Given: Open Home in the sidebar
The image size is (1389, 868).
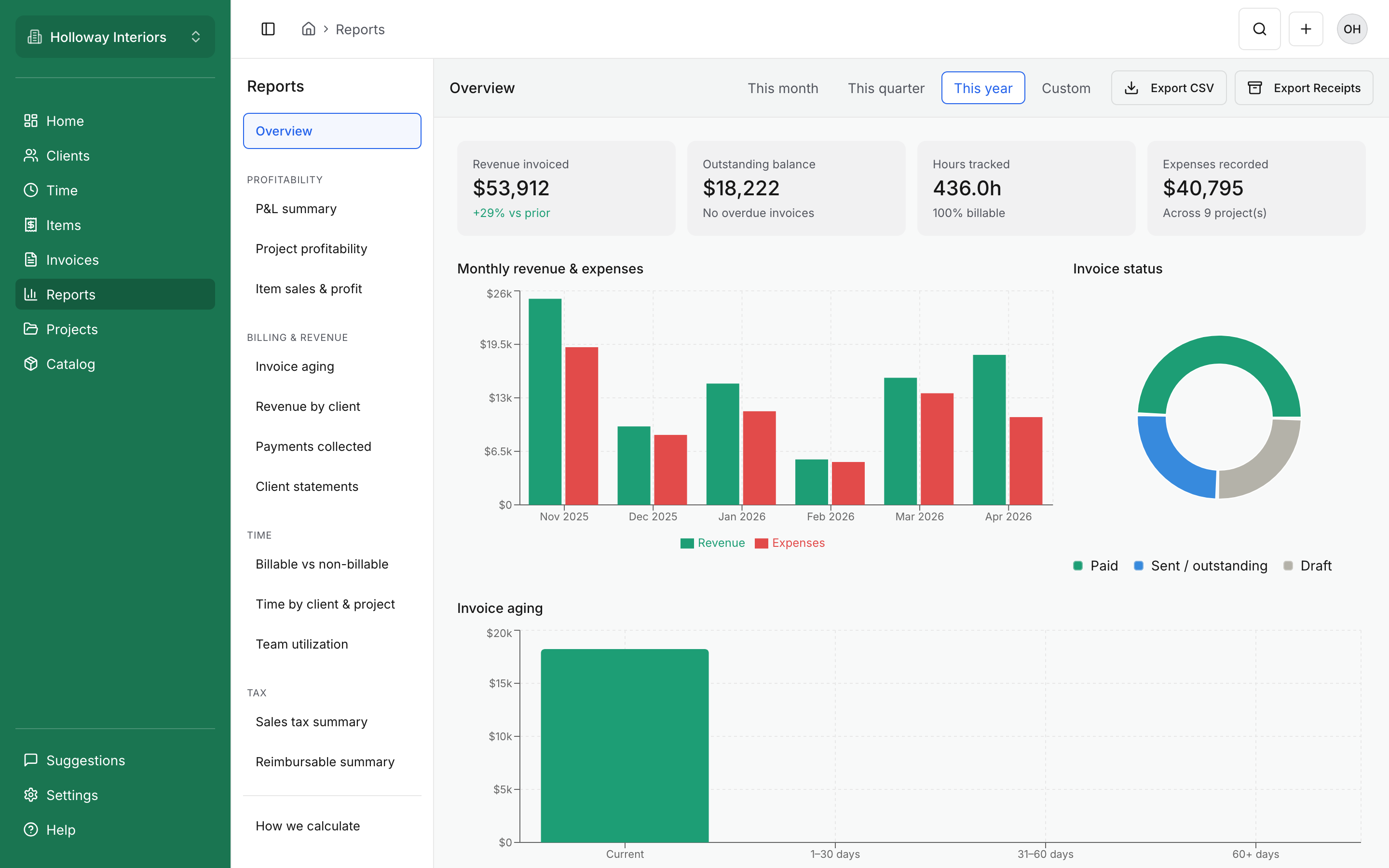Looking at the screenshot, I should (115, 121).
